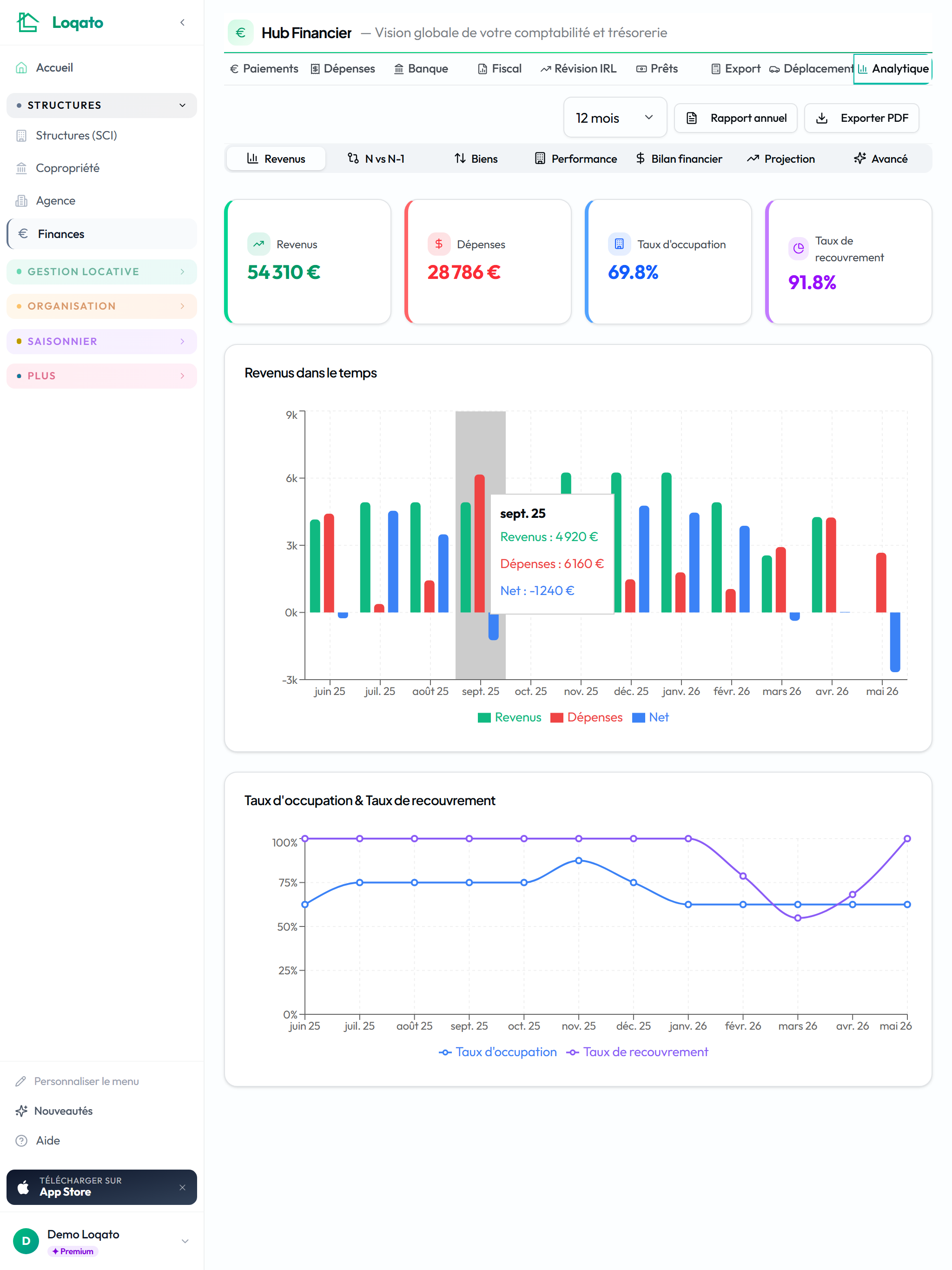The image size is (952, 1270).
Task: Collapse the sidebar with the arrow icon
Action: [182, 22]
